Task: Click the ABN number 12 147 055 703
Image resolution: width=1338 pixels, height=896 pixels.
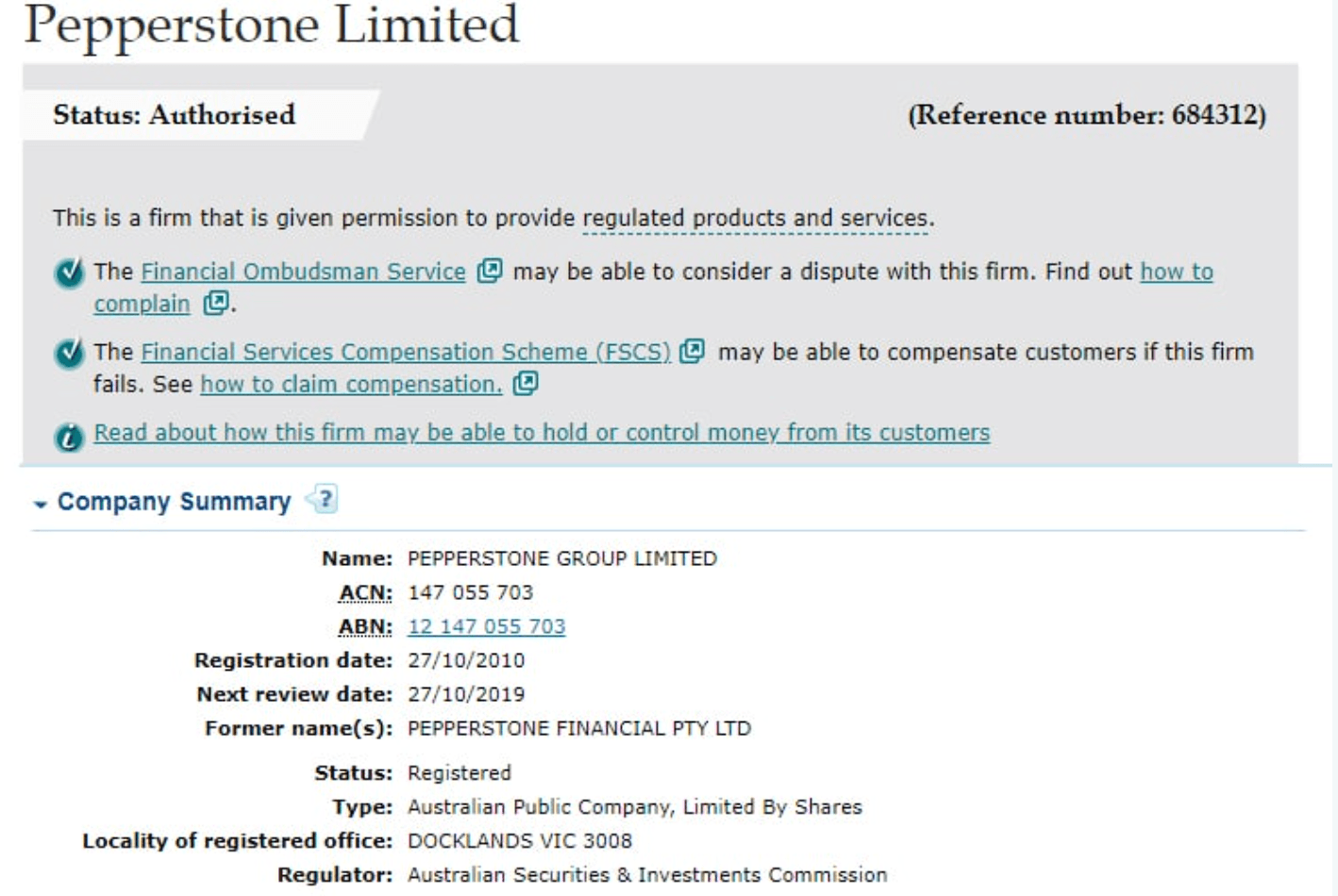Action: pos(486,626)
